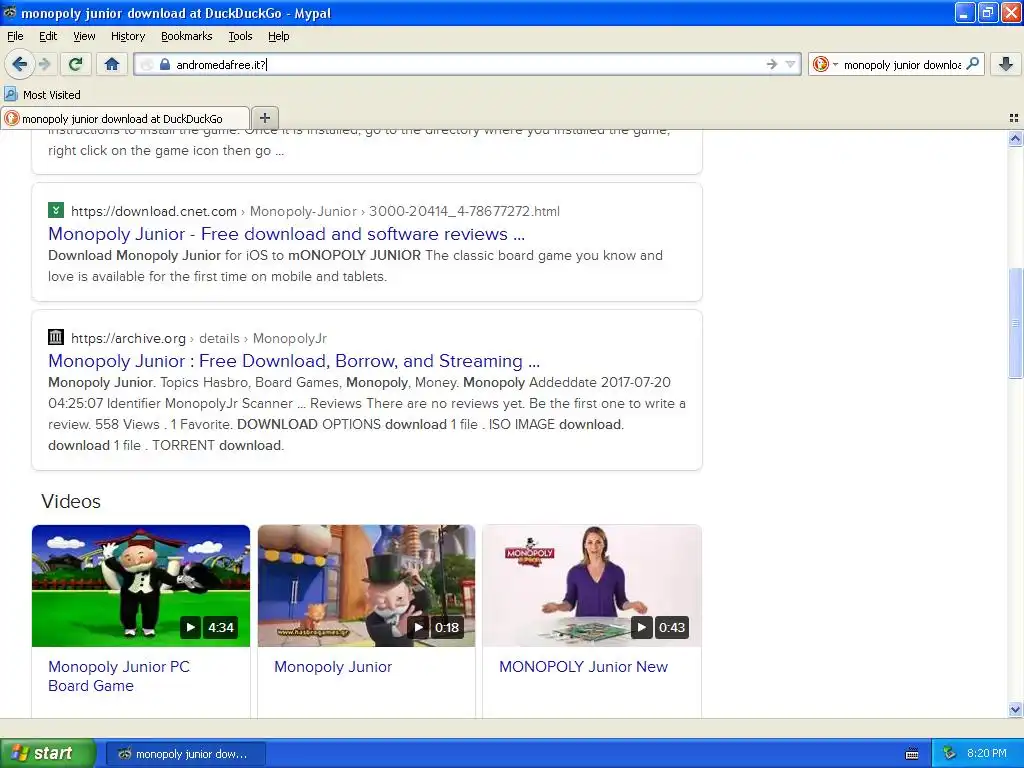
Task: Play the 0:43 MONOPOLY Junior New video
Action: 592,586
